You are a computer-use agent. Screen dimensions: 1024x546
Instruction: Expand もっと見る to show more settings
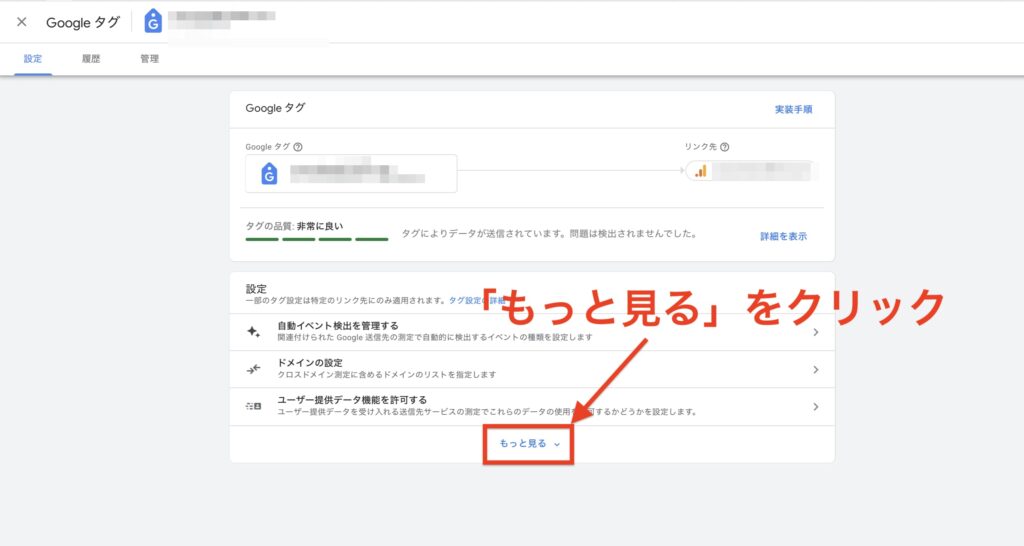pos(529,443)
